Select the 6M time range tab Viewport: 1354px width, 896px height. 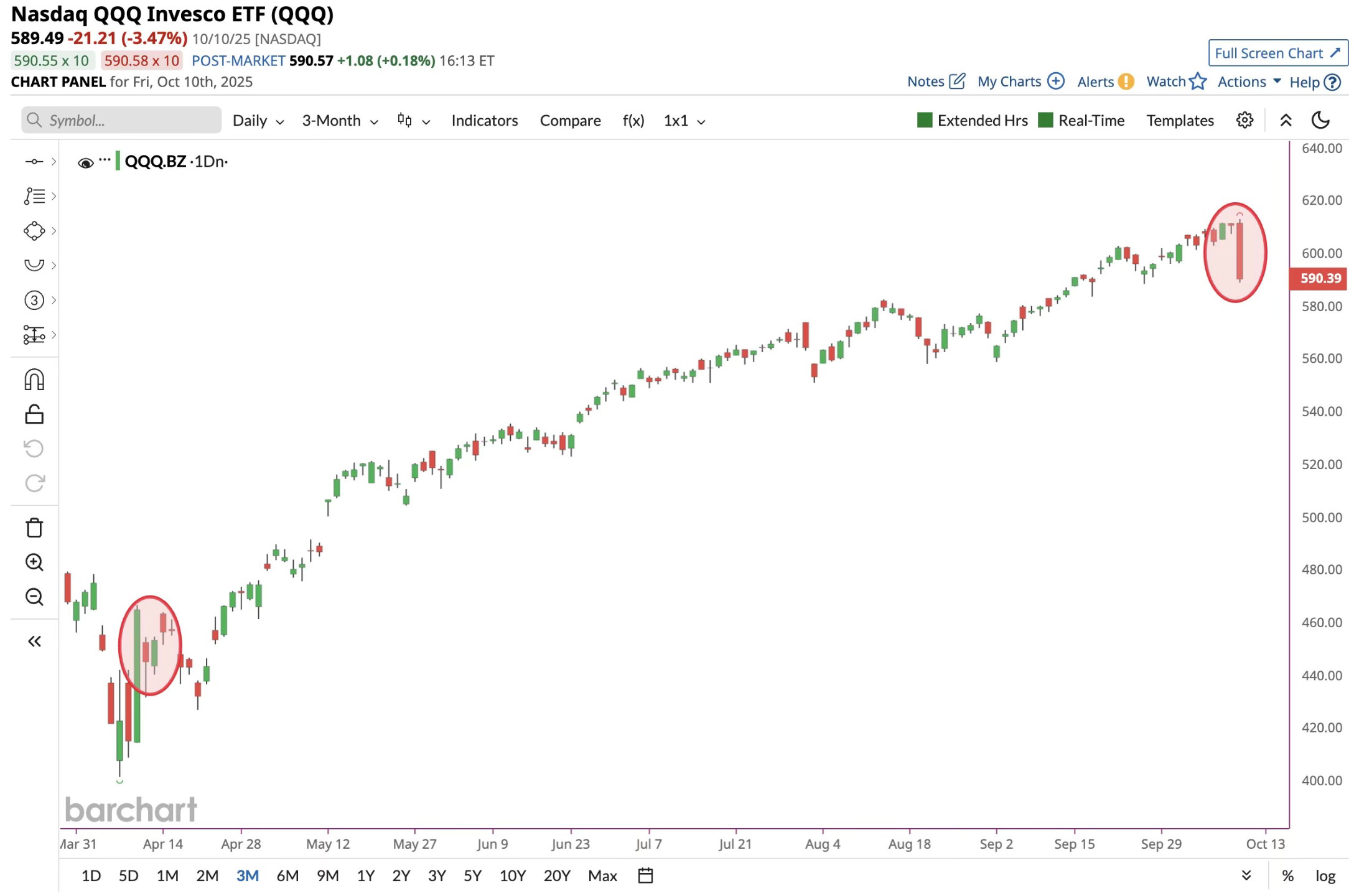[x=287, y=875]
